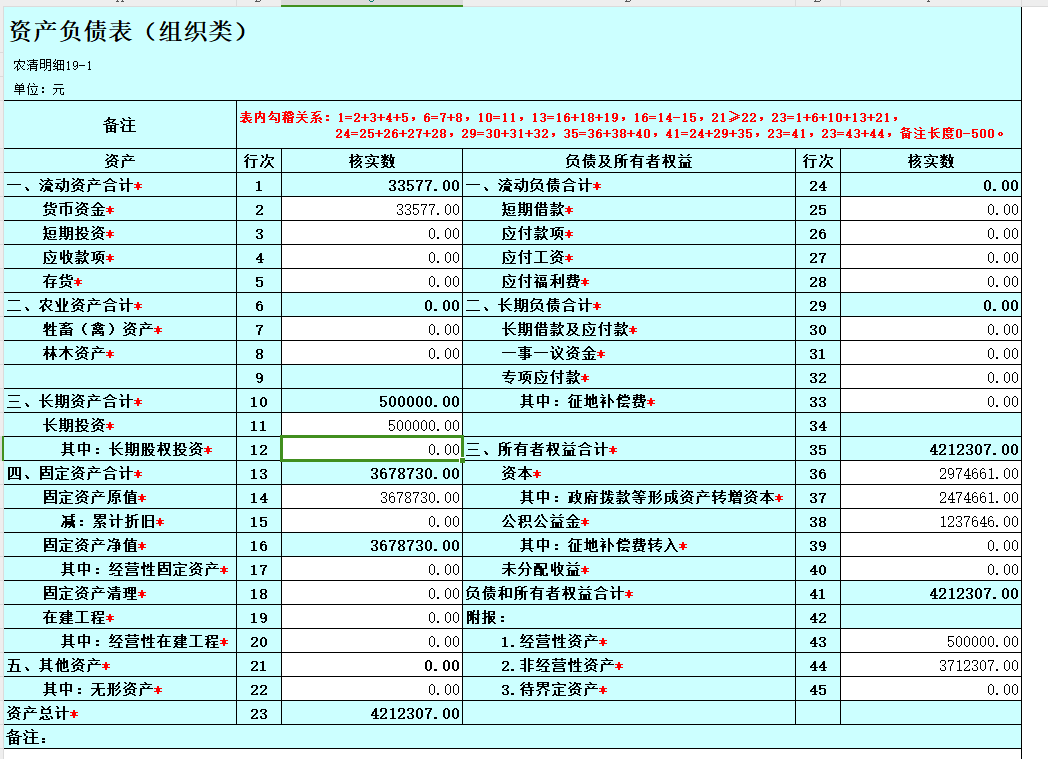Click the 4212307.00 value in row 35
1048x759 pixels.
930,450
